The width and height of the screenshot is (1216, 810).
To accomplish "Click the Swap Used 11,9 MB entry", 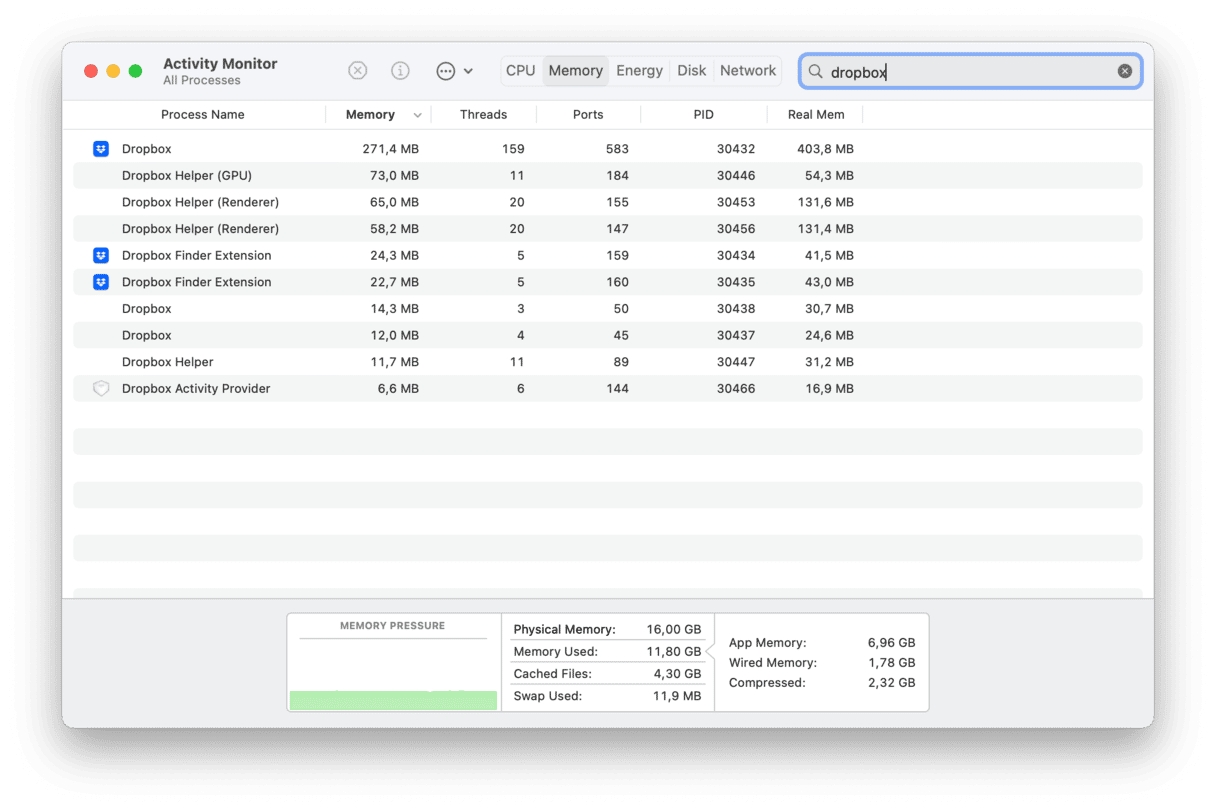I will [x=607, y=696].
